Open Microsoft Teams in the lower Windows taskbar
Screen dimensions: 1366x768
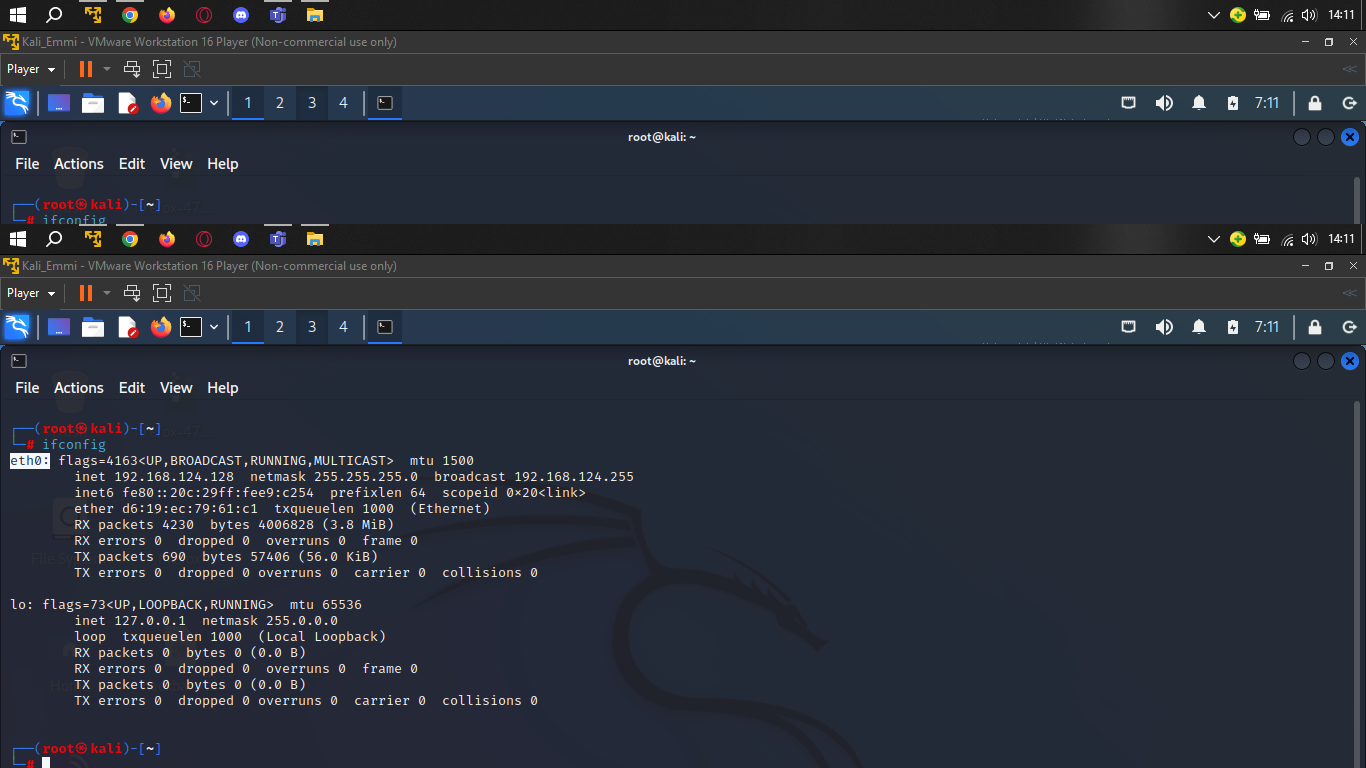tap(278, 239)
